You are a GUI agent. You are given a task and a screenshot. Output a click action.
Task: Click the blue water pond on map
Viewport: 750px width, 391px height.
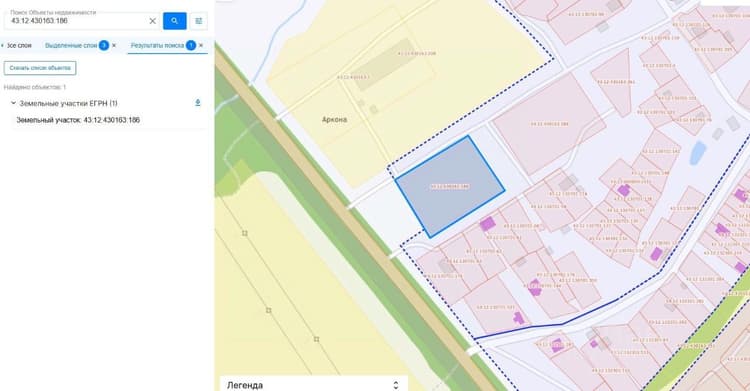pos(698,153)
